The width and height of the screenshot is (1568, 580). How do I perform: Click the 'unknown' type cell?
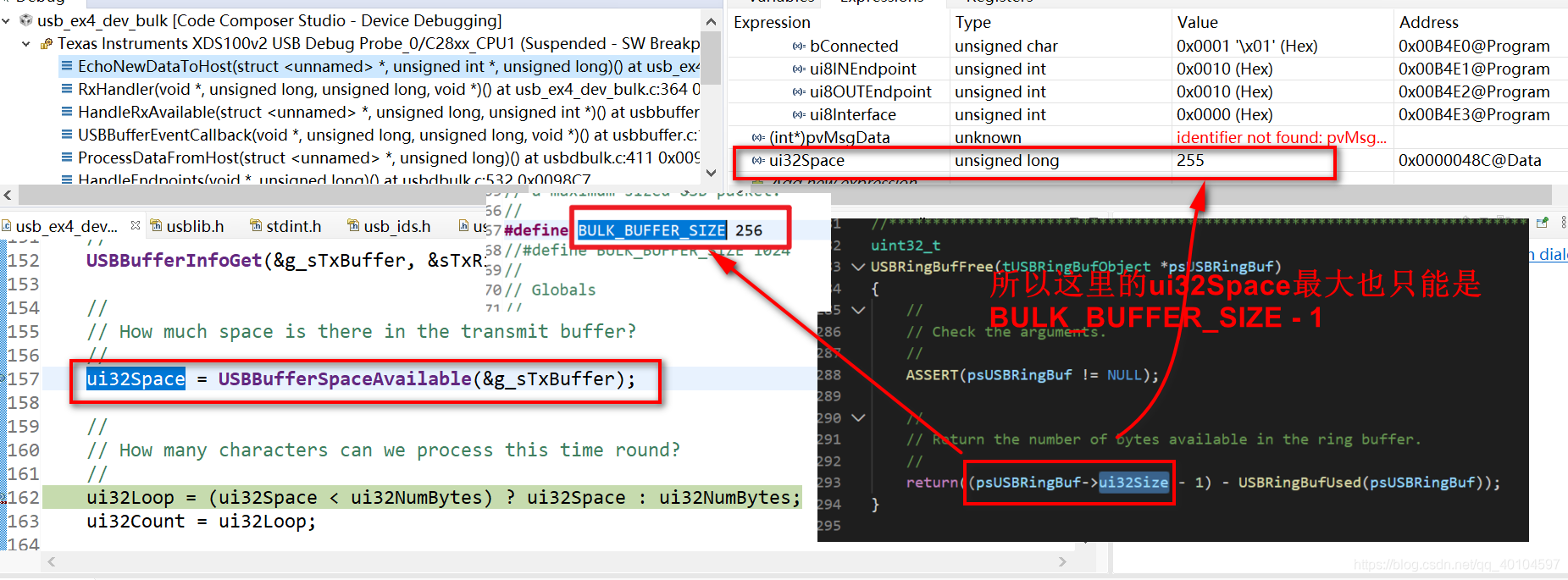(x=988, y=137)
